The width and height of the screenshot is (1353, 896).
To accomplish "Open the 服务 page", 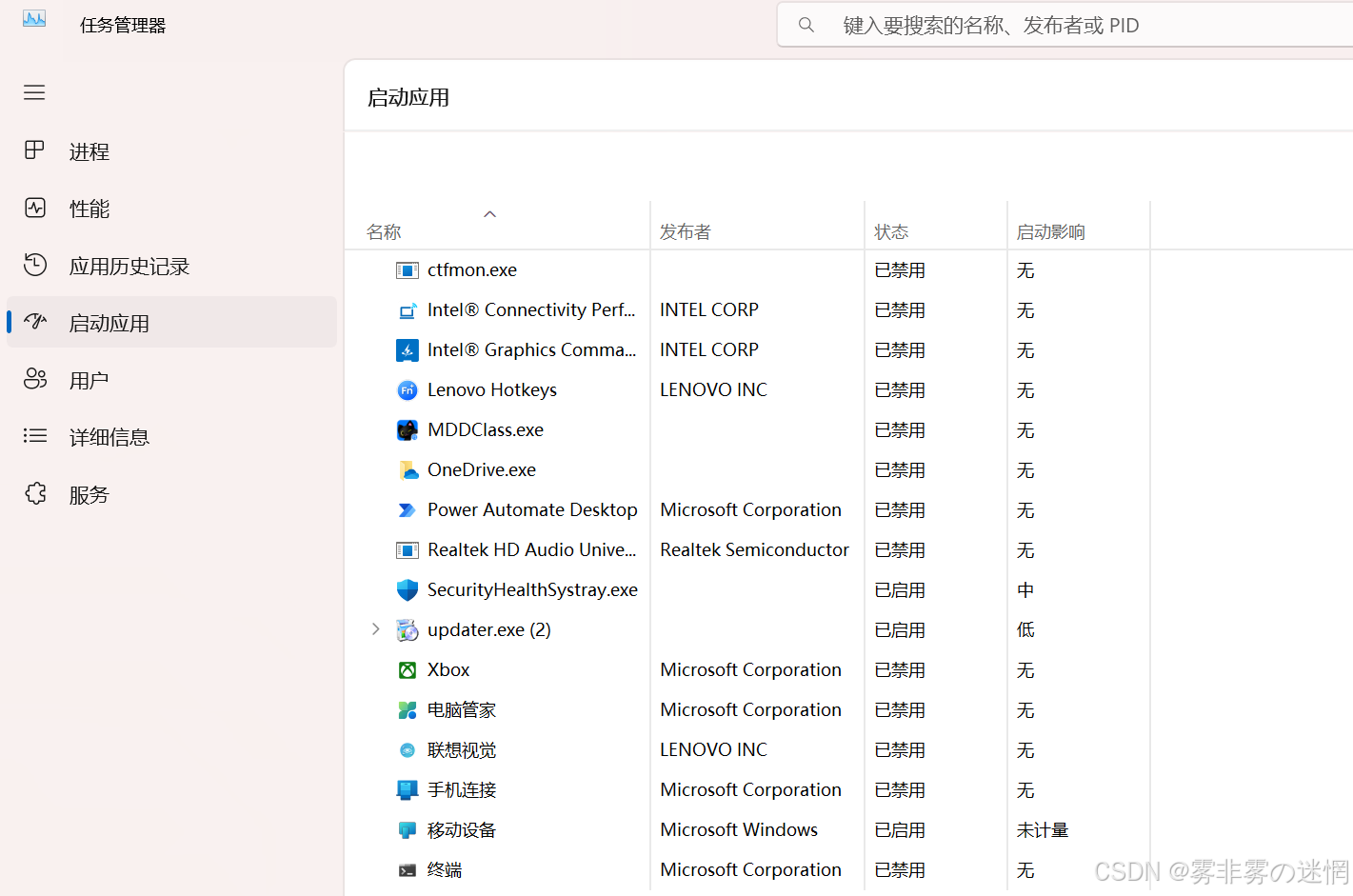I will point(171,494).
